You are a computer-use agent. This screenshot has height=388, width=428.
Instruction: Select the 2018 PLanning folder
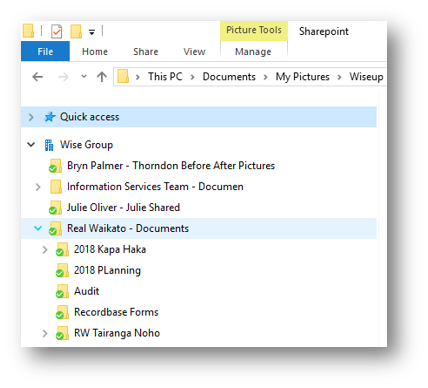(x=107, y=271)
